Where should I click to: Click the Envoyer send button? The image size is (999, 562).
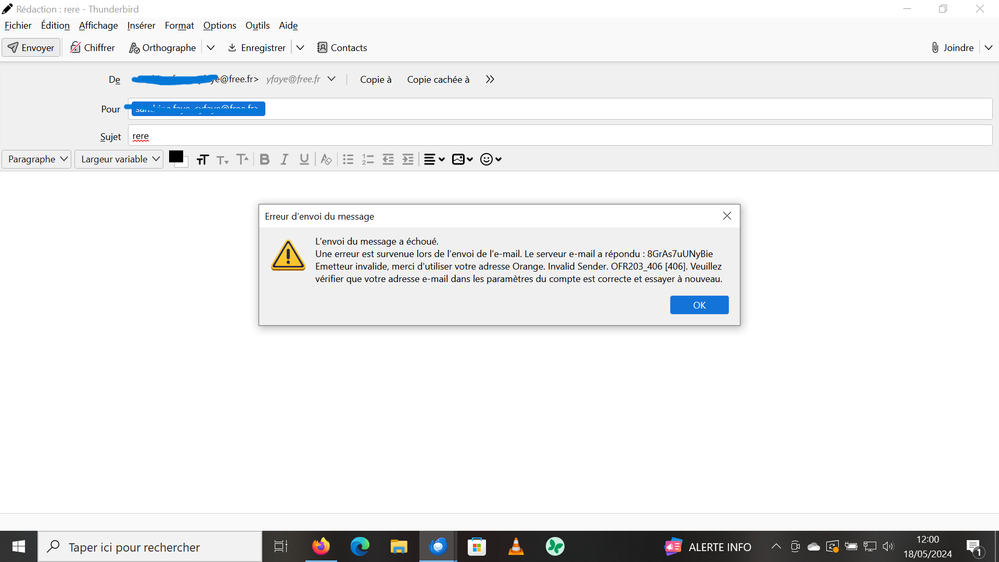pos(31,48)
